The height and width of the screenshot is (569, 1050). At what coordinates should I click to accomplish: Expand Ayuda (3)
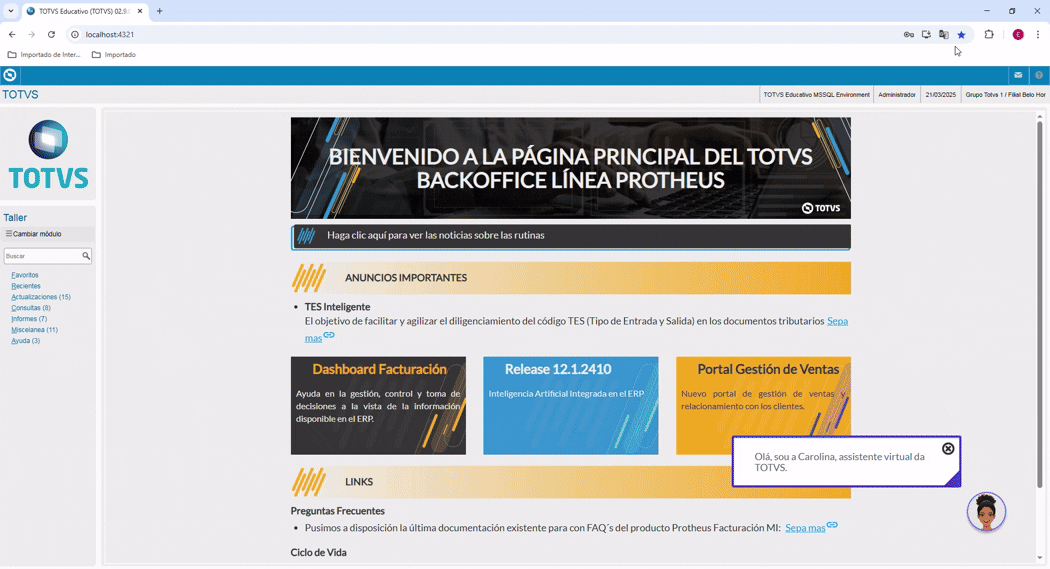tap(25, 341)
